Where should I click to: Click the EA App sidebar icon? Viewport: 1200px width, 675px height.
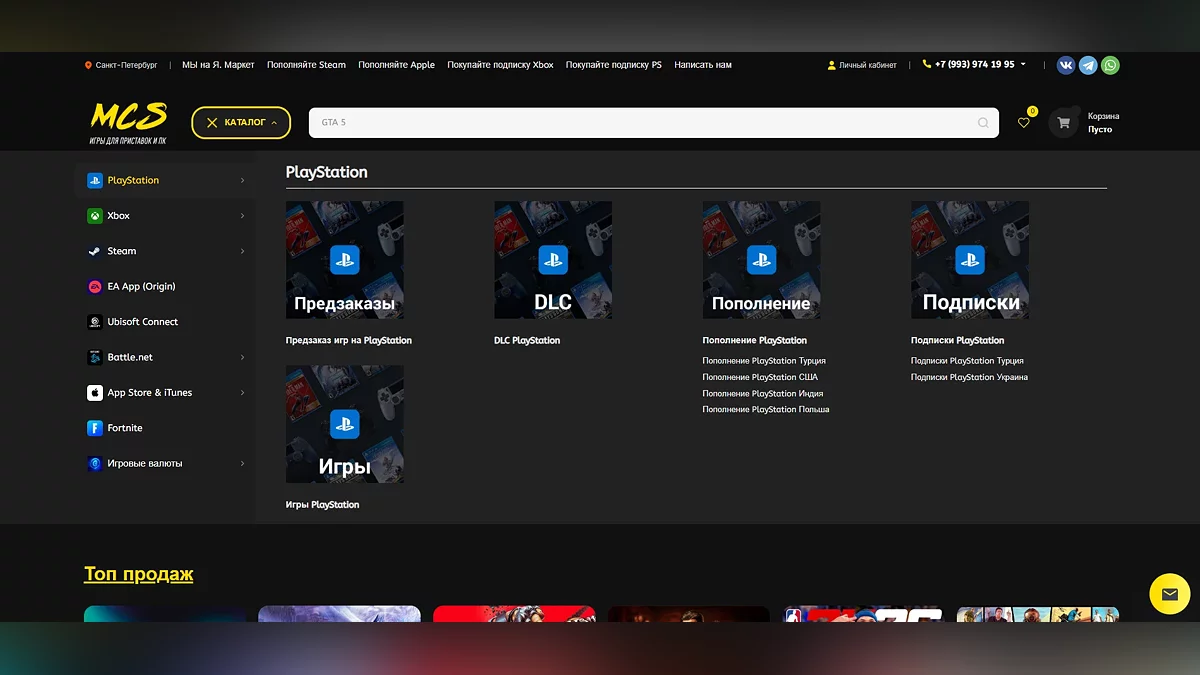click(x=94, y=287)
